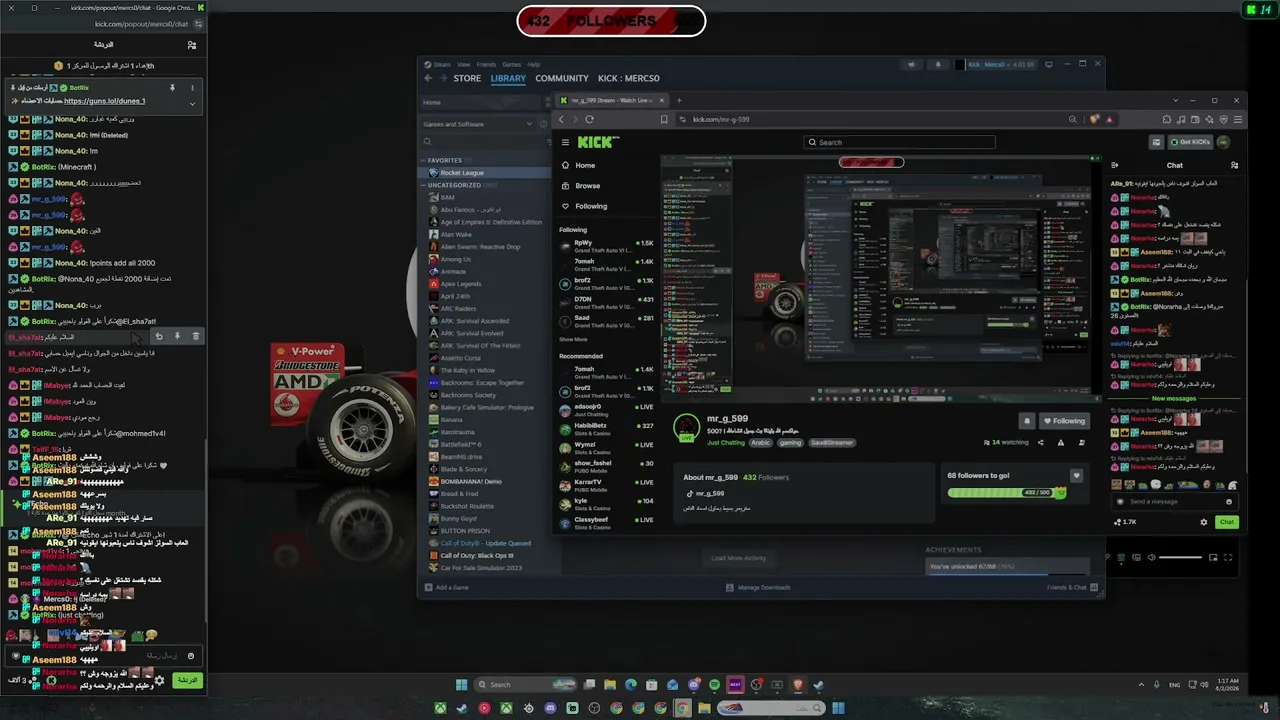
Task: Click the Windows Start button
Action: 462,685
